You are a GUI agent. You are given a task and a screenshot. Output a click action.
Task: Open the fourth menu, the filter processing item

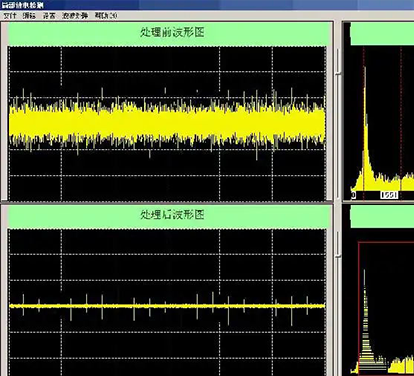75,16
